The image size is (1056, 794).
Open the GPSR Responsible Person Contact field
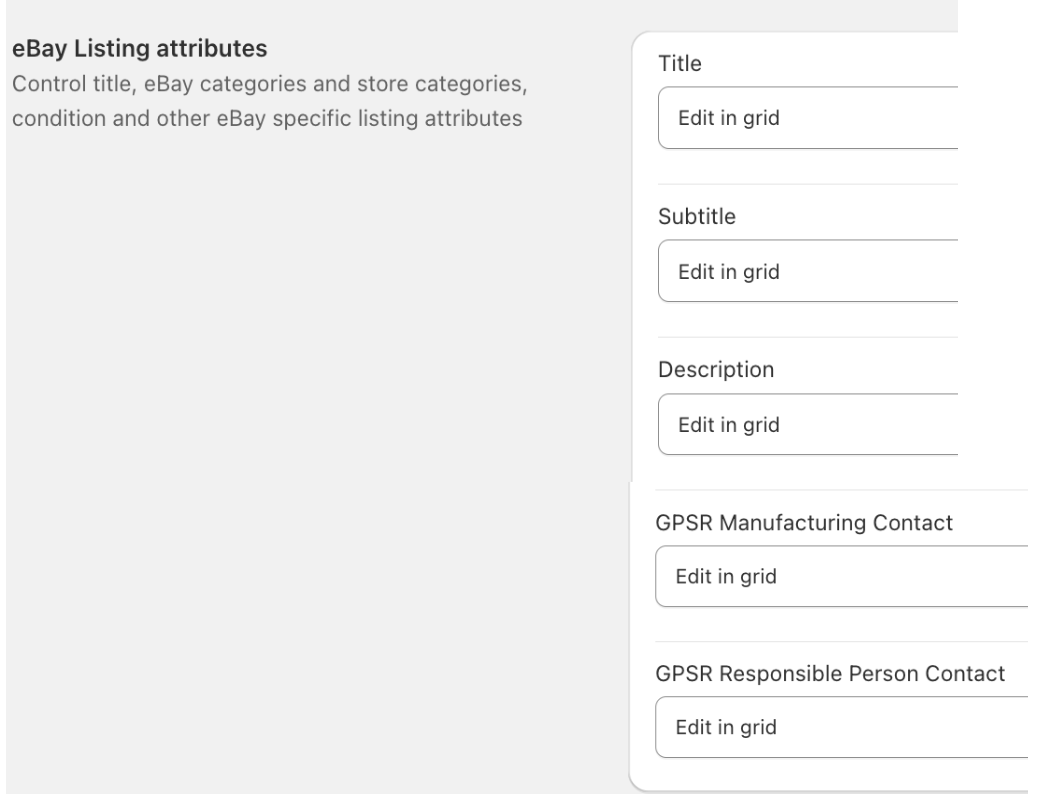coord(842,727)
